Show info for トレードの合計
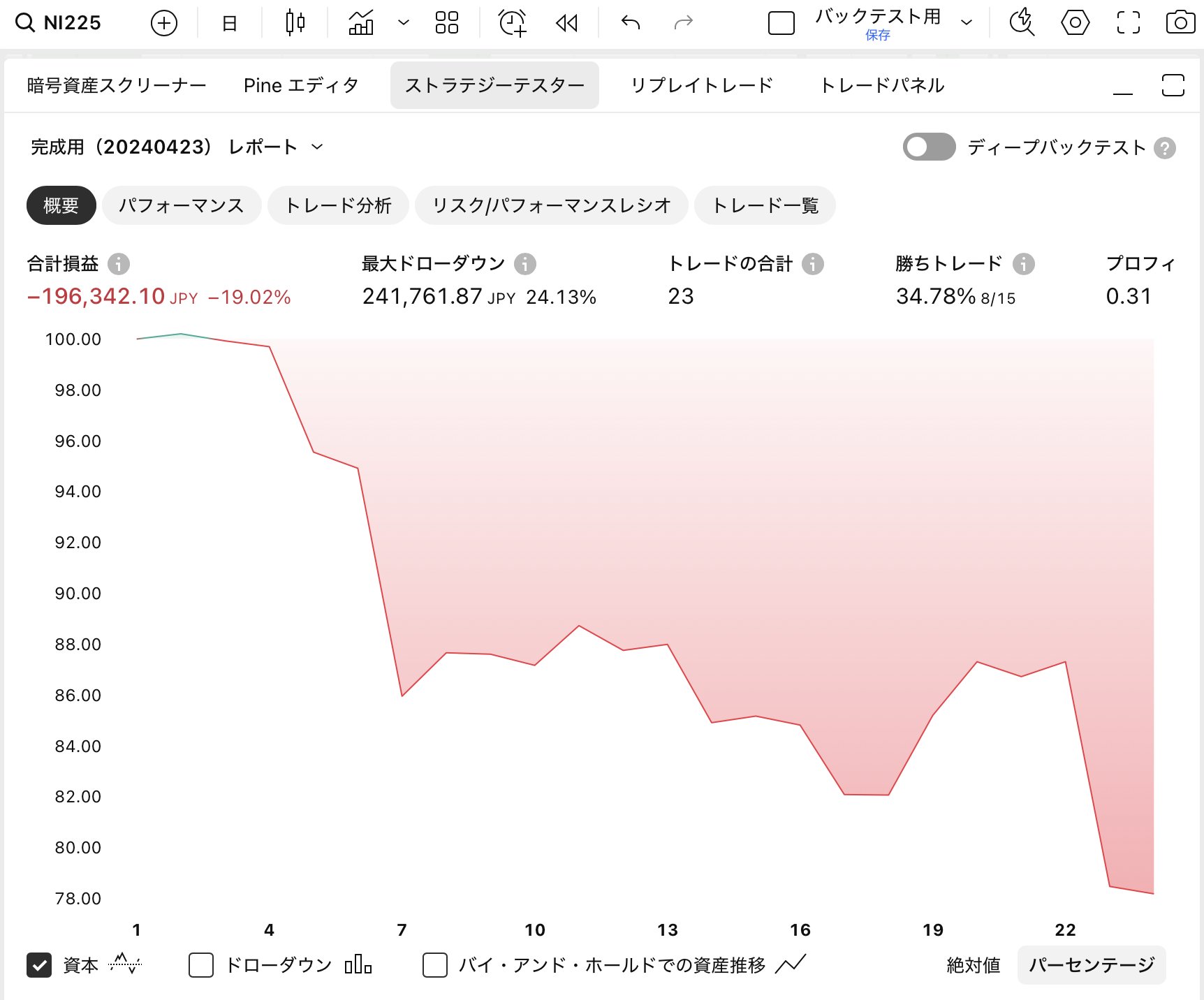This screenshot has width=1204, height=1000. coord(813,264)
